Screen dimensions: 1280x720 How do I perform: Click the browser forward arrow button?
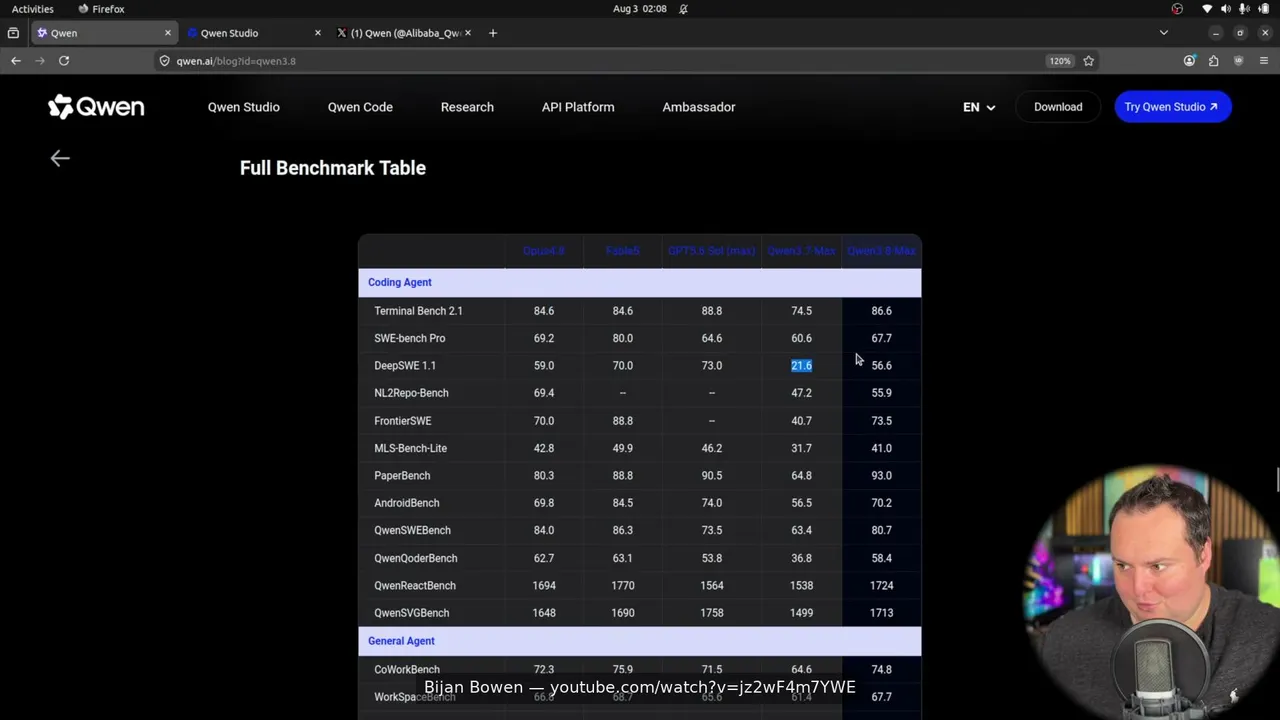click(40, 61)
